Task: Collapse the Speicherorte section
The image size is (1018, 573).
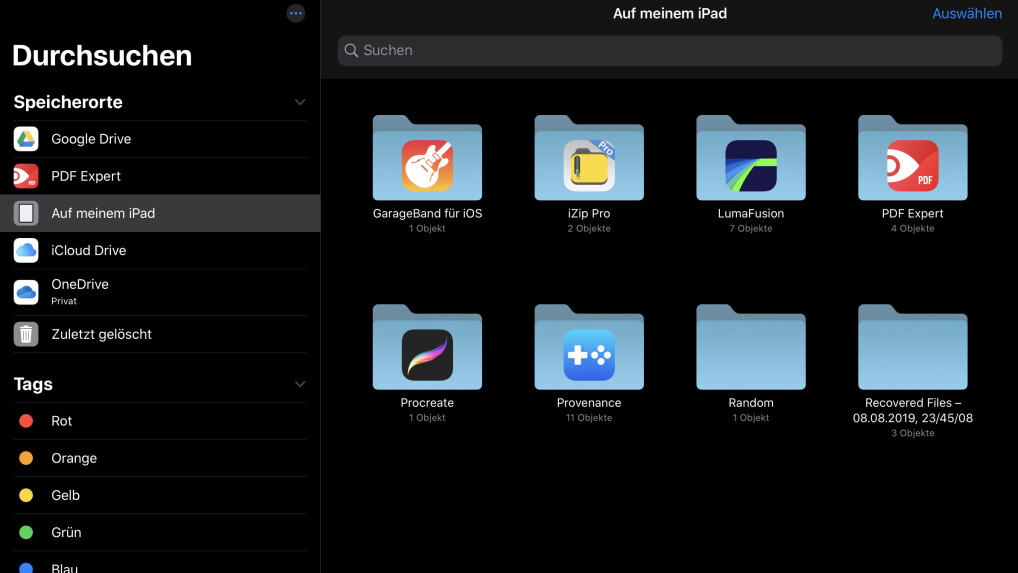Action: pos(300,102)
